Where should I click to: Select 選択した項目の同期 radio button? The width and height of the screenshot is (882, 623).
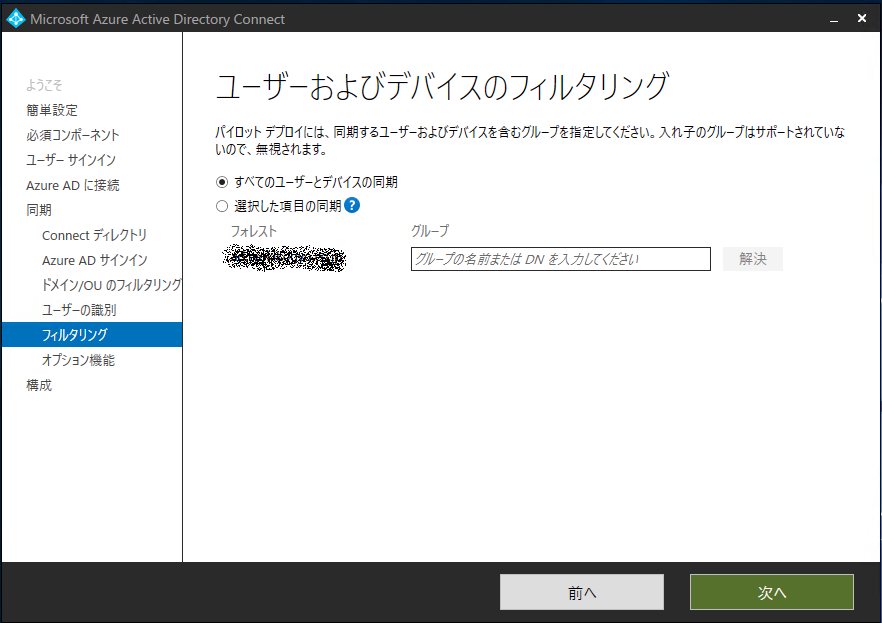pyautogui.click(x=222, y=206)
